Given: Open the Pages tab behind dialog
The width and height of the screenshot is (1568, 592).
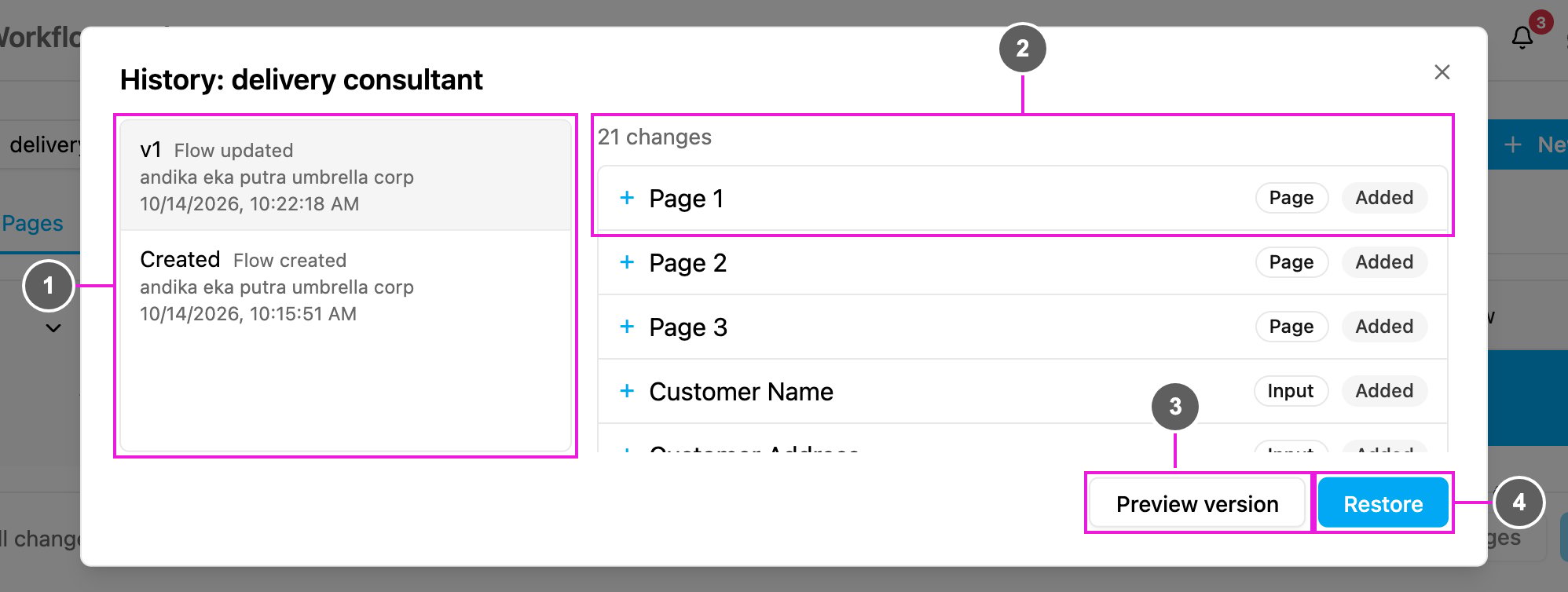Looking at the screenshot, I should tap(33, 224).
